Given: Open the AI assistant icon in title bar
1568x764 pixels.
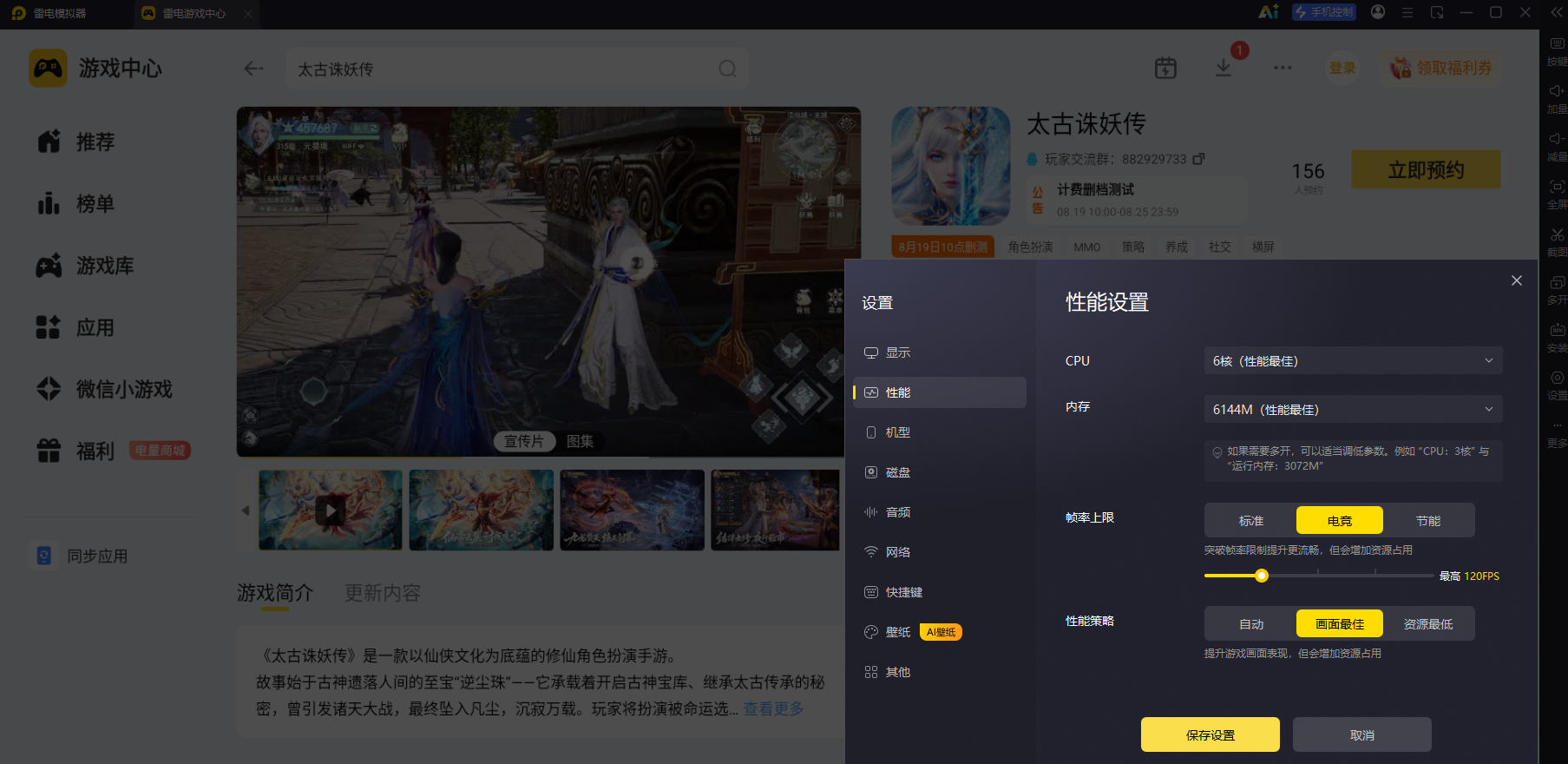Looking at the screenshot, I should click(1269, 12).
